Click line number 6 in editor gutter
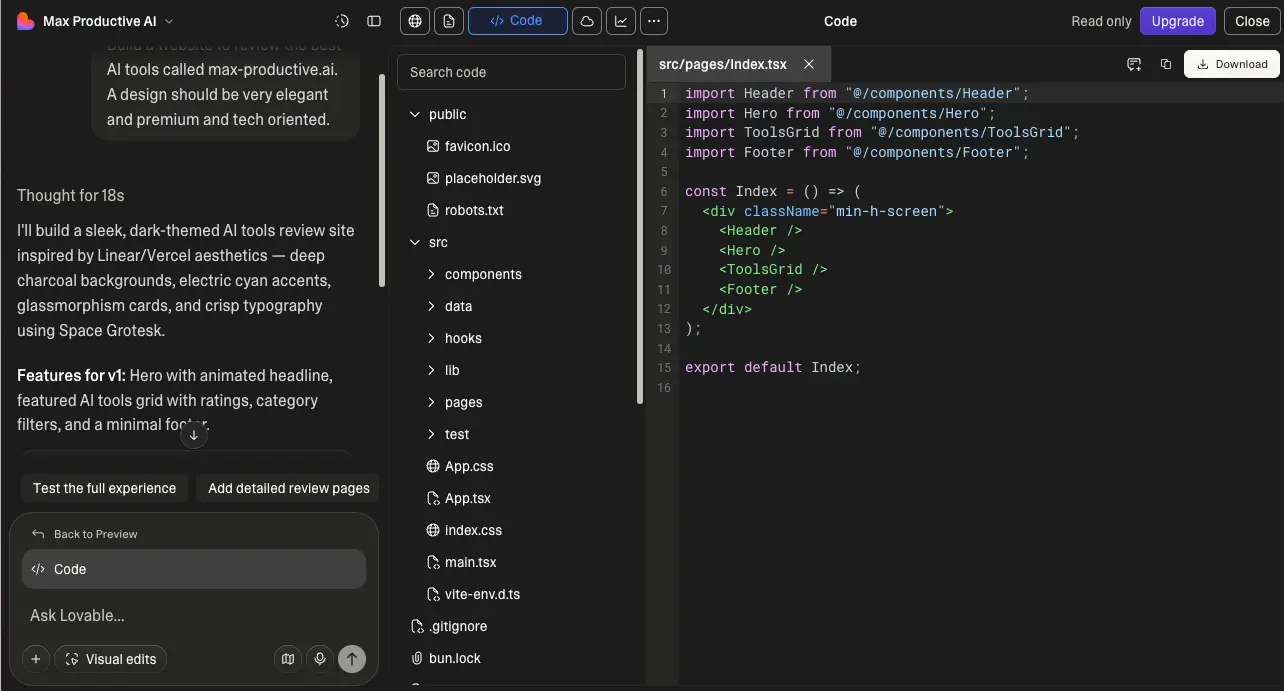Image resolution: width=1284 pixels, height=691 pixels. point(664,191)
